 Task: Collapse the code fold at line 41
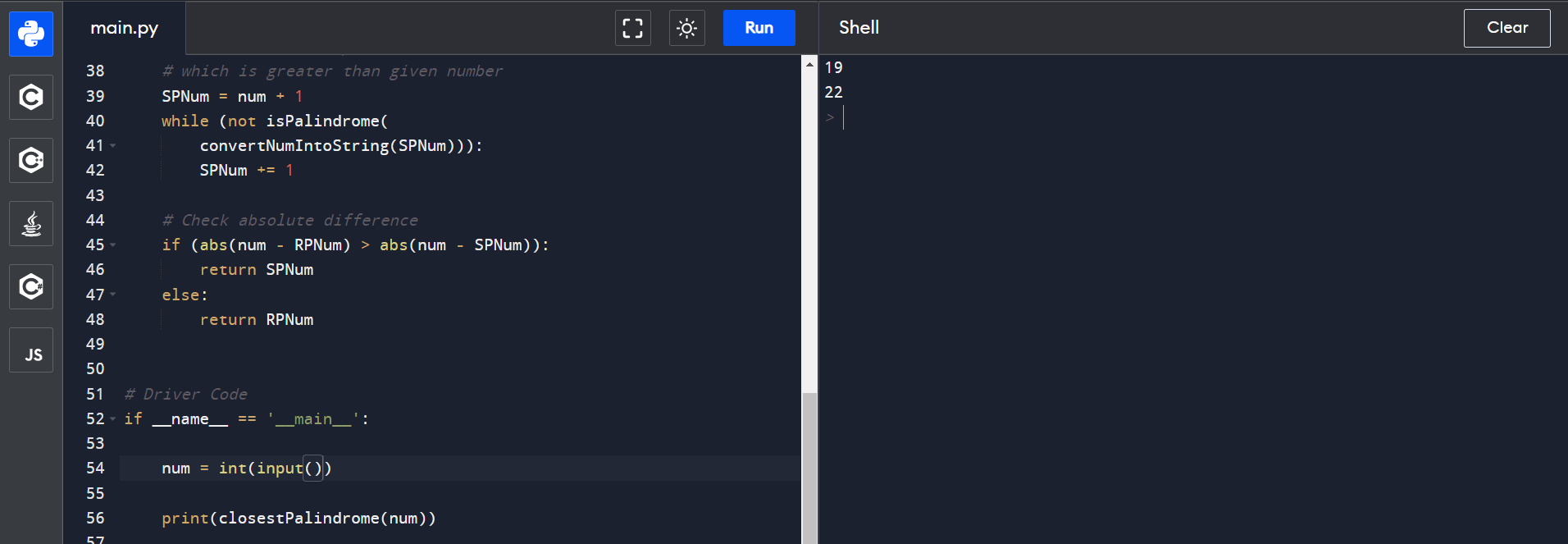tap(113, 146)
